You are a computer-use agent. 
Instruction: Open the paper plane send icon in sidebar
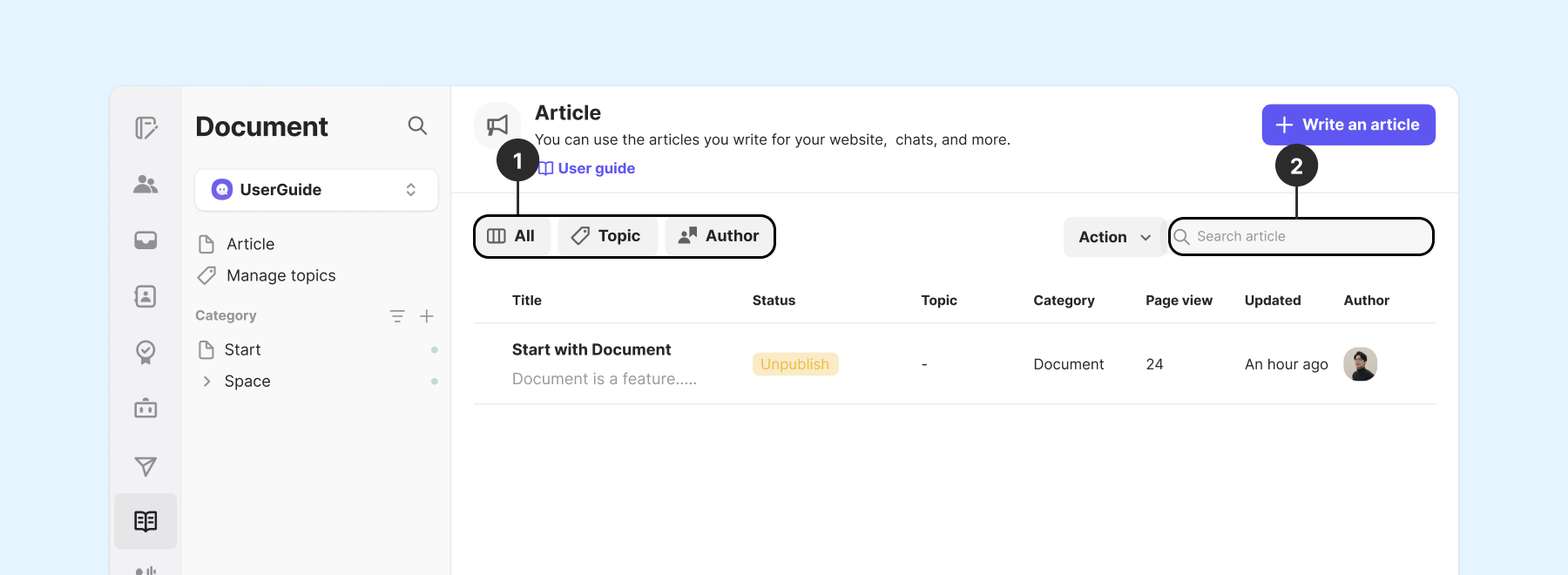point(145,466)
